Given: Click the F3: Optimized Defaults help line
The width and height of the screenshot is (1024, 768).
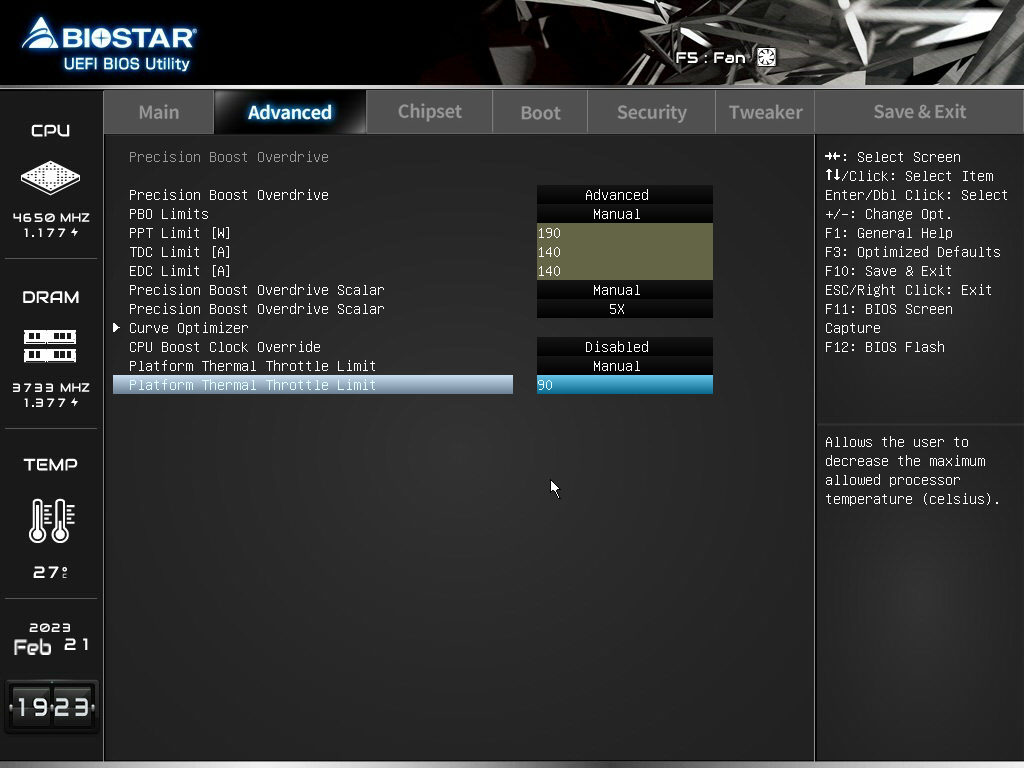Looking at the screenshot, I should click(912, 251).
